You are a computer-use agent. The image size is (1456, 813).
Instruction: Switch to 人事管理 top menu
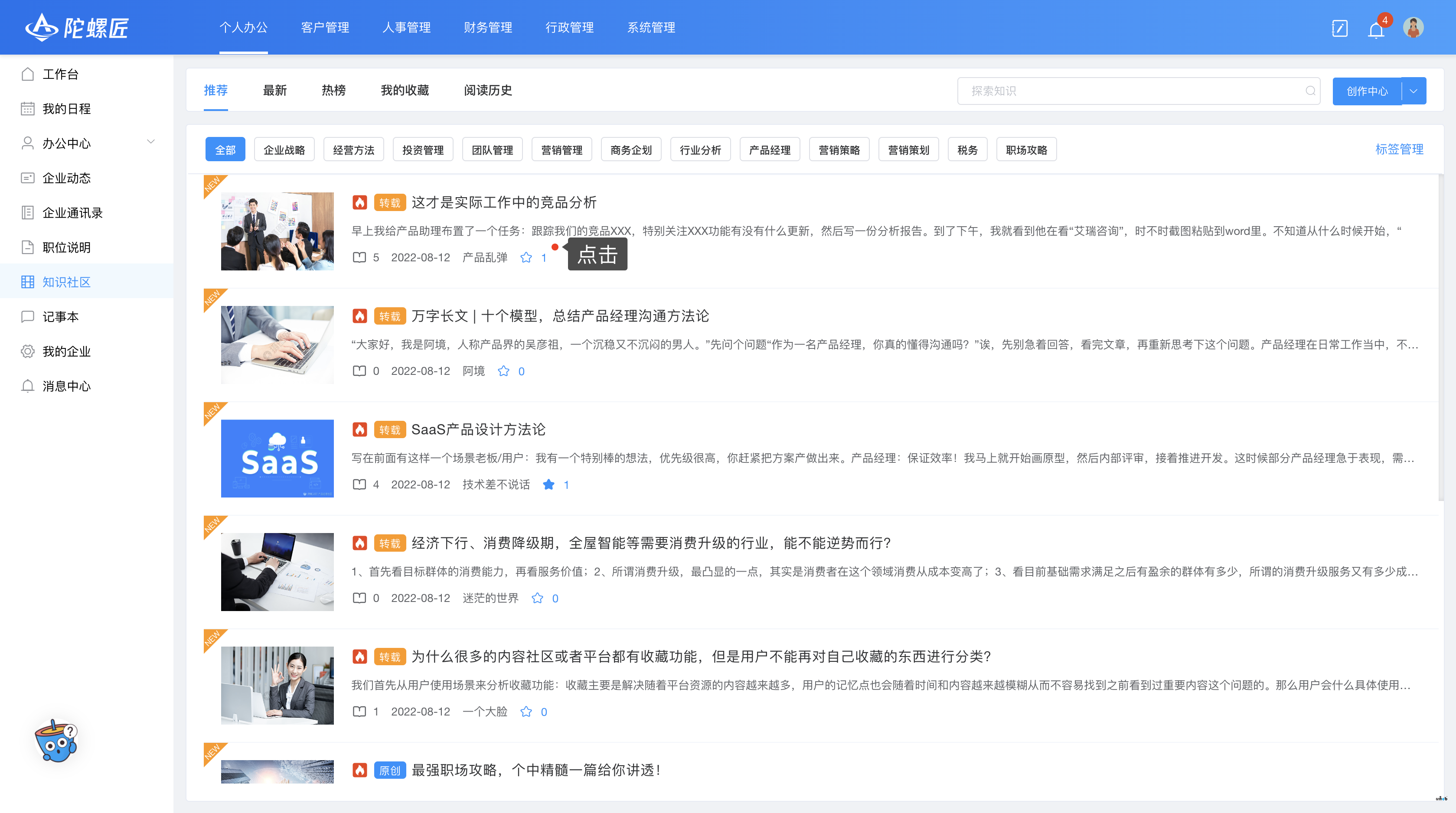coord(406,27)
